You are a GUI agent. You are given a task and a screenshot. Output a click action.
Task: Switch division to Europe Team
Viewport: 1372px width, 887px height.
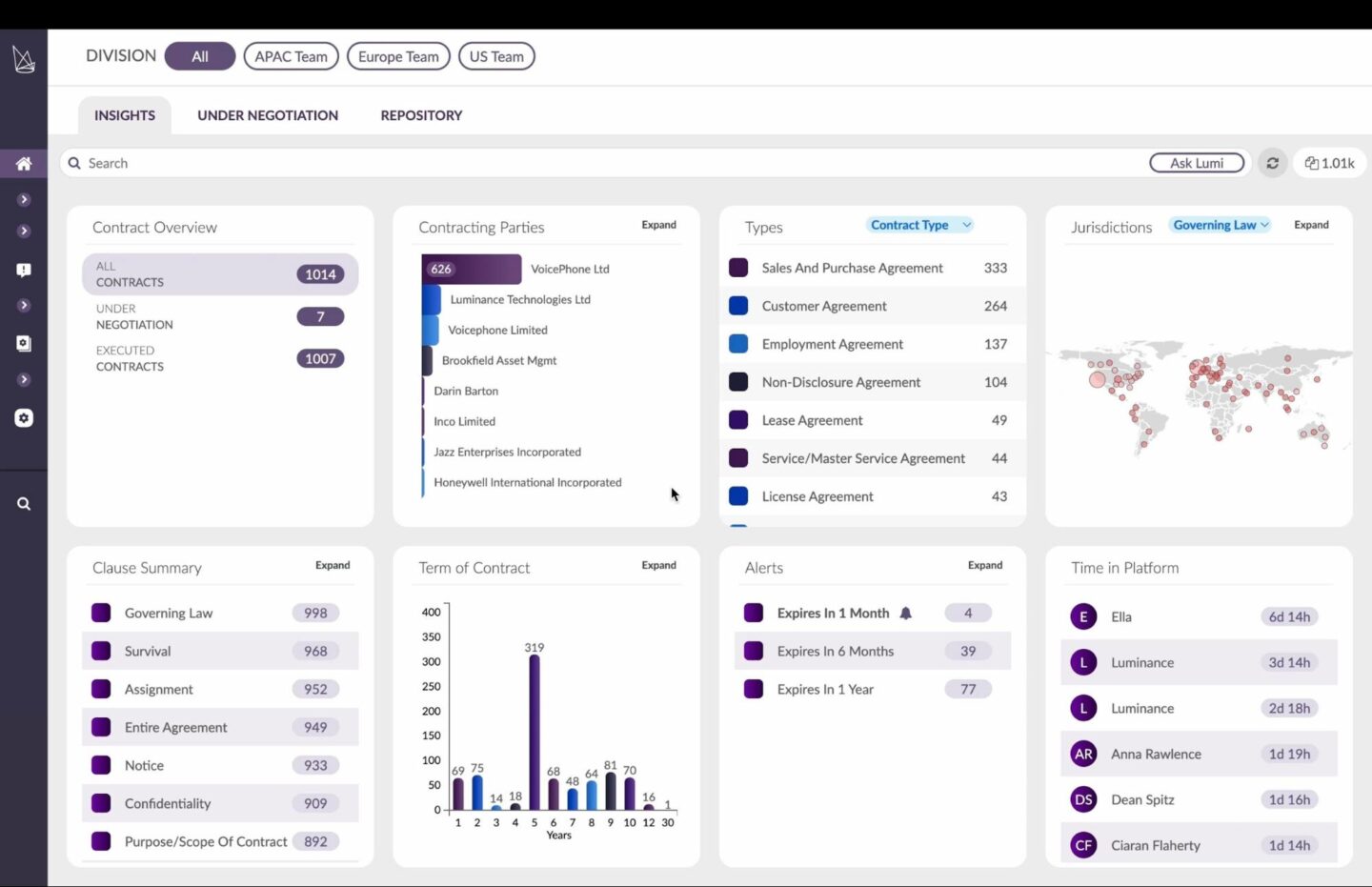tap(398, 55)
